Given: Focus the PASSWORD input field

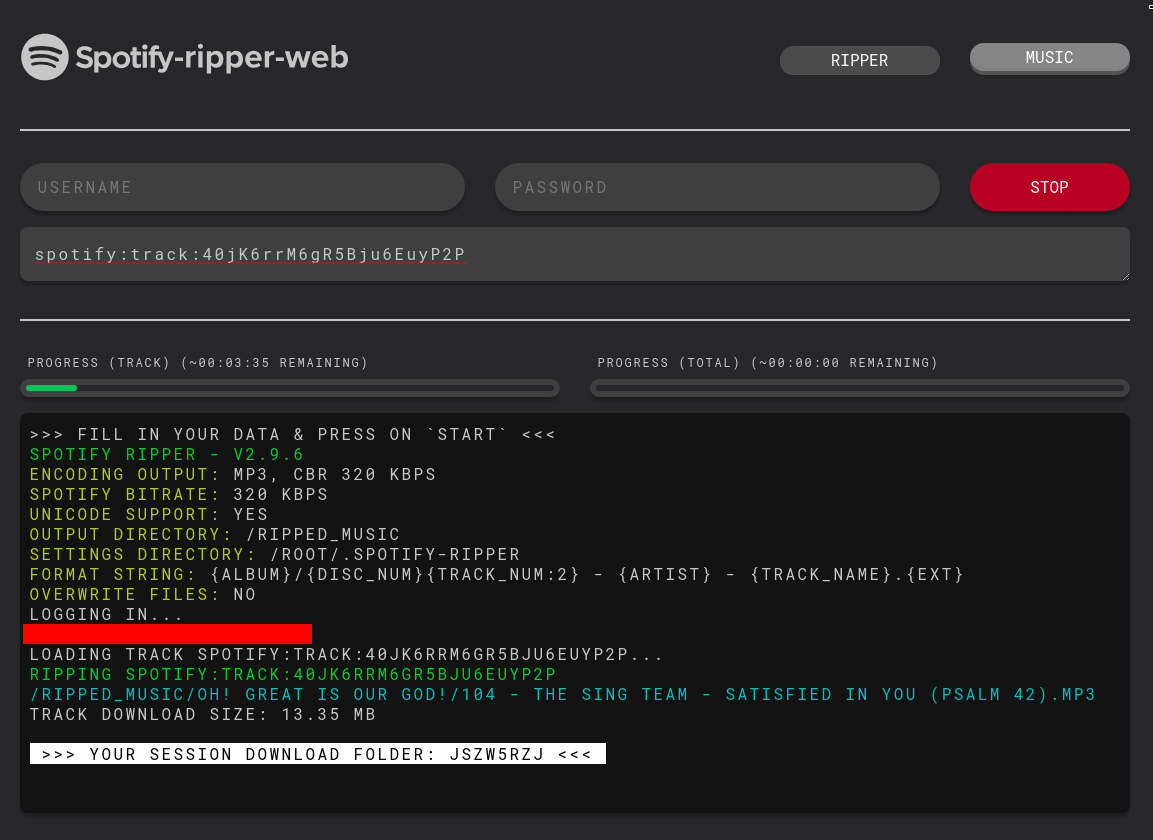Looking at the screenshot, I should 717,187.
